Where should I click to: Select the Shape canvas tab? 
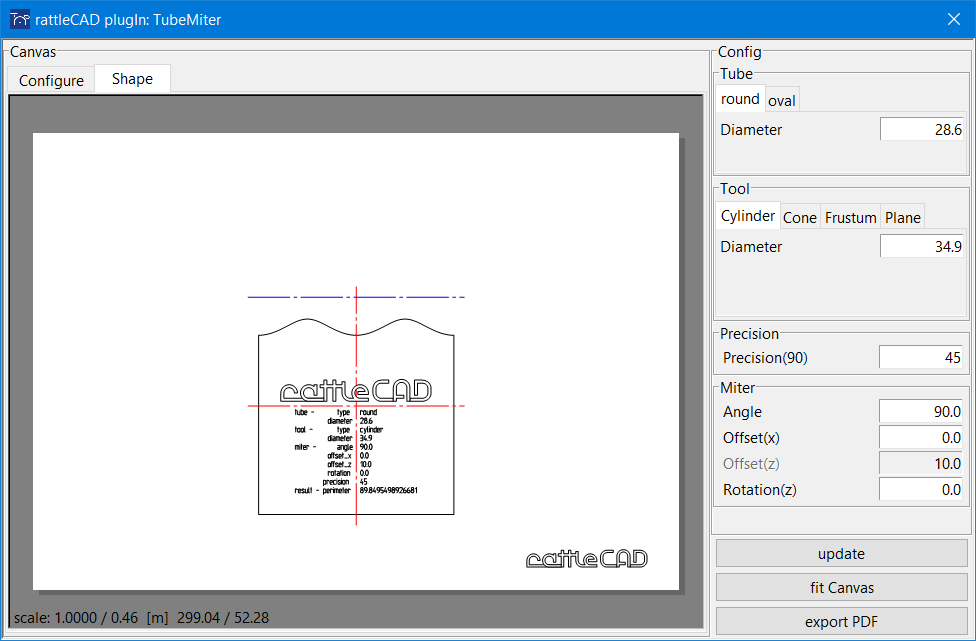coord(132,79)
